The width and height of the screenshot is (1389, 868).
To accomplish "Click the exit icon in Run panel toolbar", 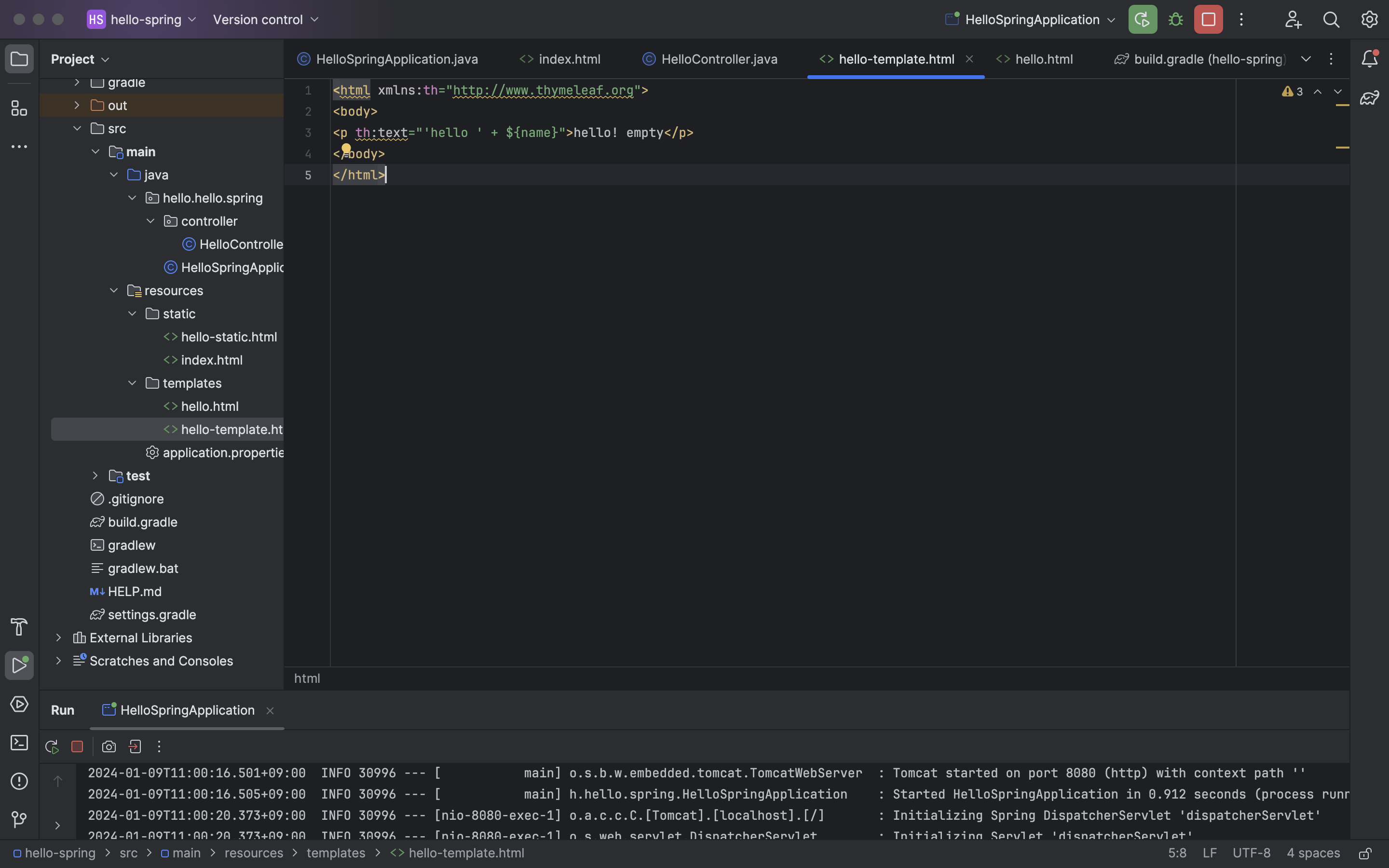I will (135, 746).
